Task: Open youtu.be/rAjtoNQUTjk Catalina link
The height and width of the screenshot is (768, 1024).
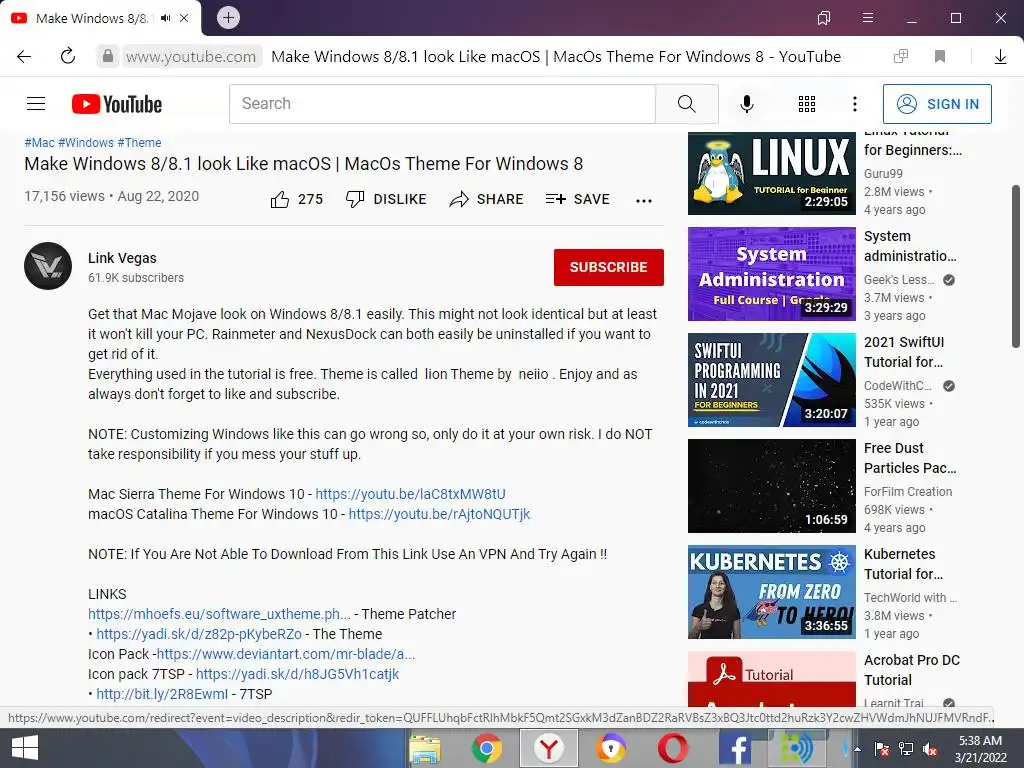Action: click(x=440, y=514)
